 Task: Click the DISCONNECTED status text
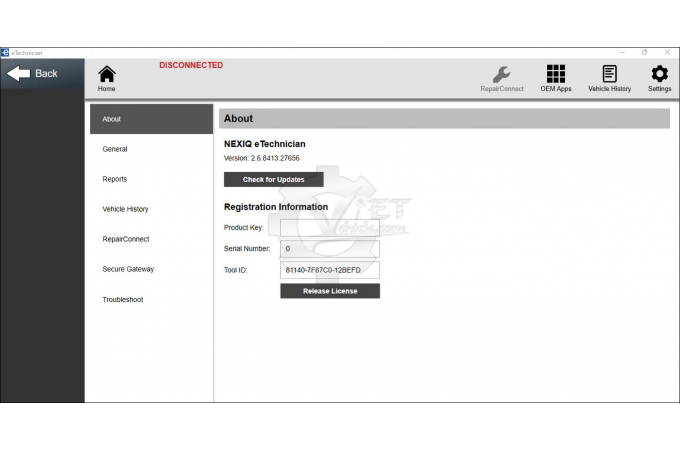[x=191, y=65]
